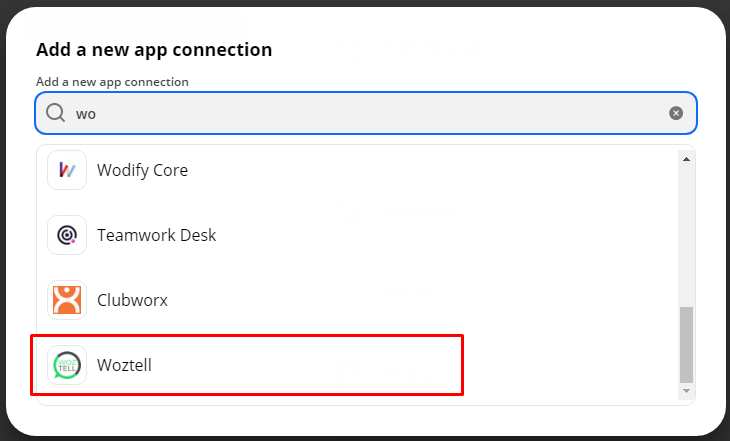Click empty area of Clubworx row
The image size is (730, 441).
[x=419, y=300]
